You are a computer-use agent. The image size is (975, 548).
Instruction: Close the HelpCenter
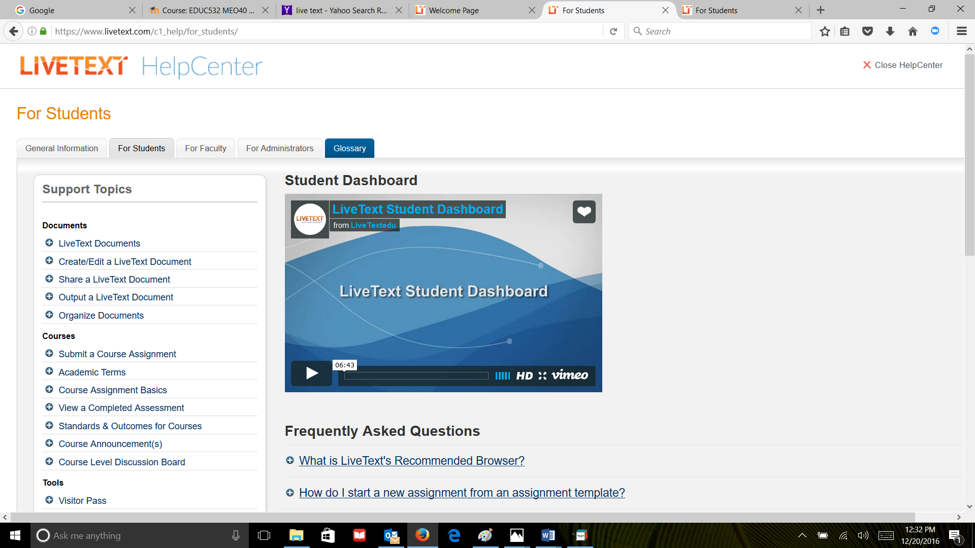click(902, 65)
